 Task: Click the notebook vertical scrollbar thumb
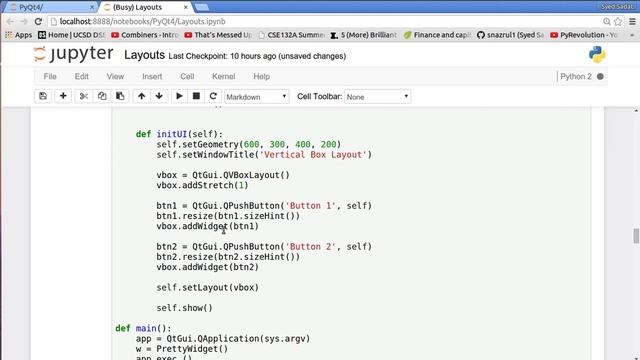[636, 236]
